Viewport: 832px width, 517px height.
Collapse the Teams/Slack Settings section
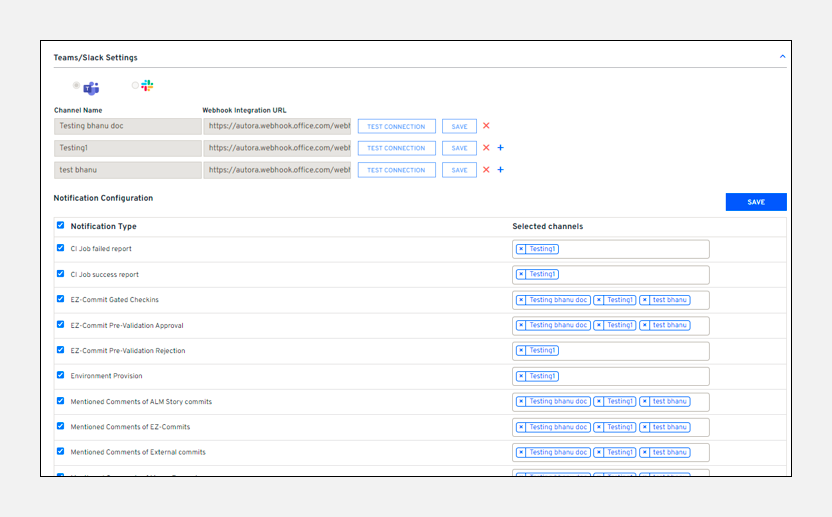point(782,58)
